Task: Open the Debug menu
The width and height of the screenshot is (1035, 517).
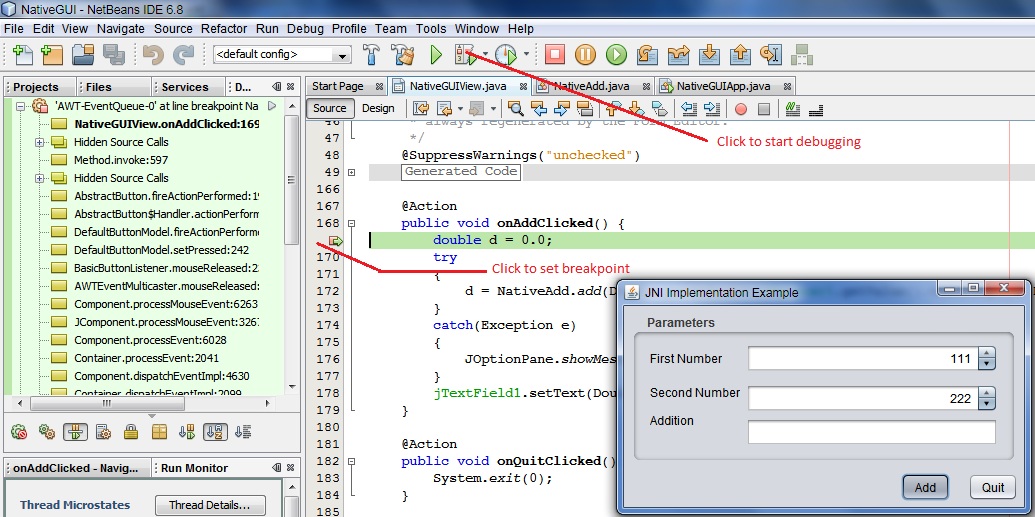Action: [305, 28]
